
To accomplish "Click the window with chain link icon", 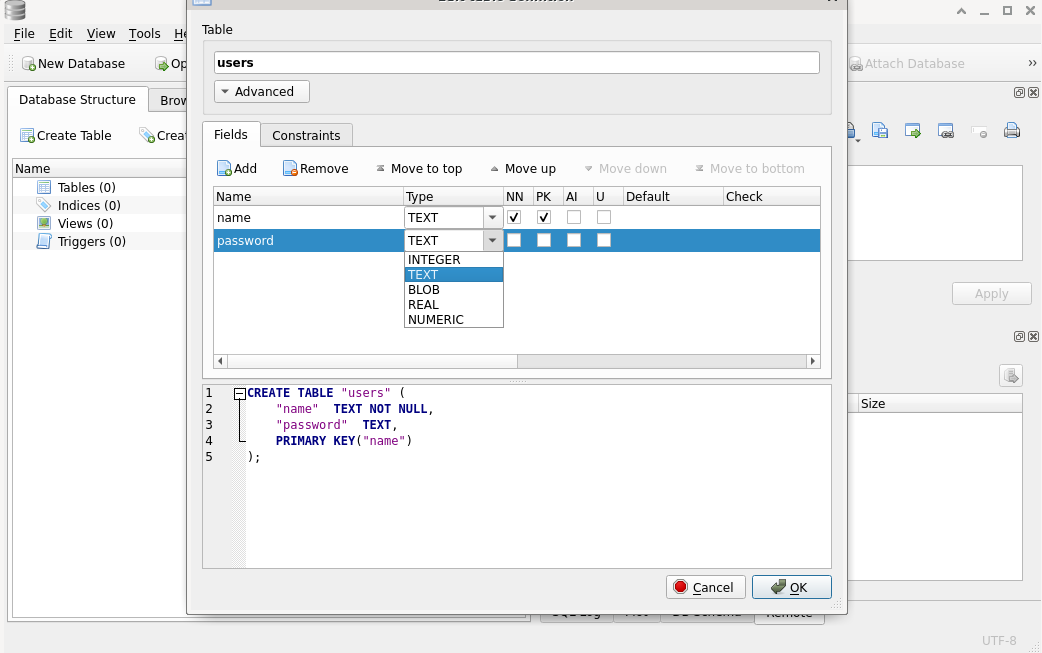I will pos(946,130).
